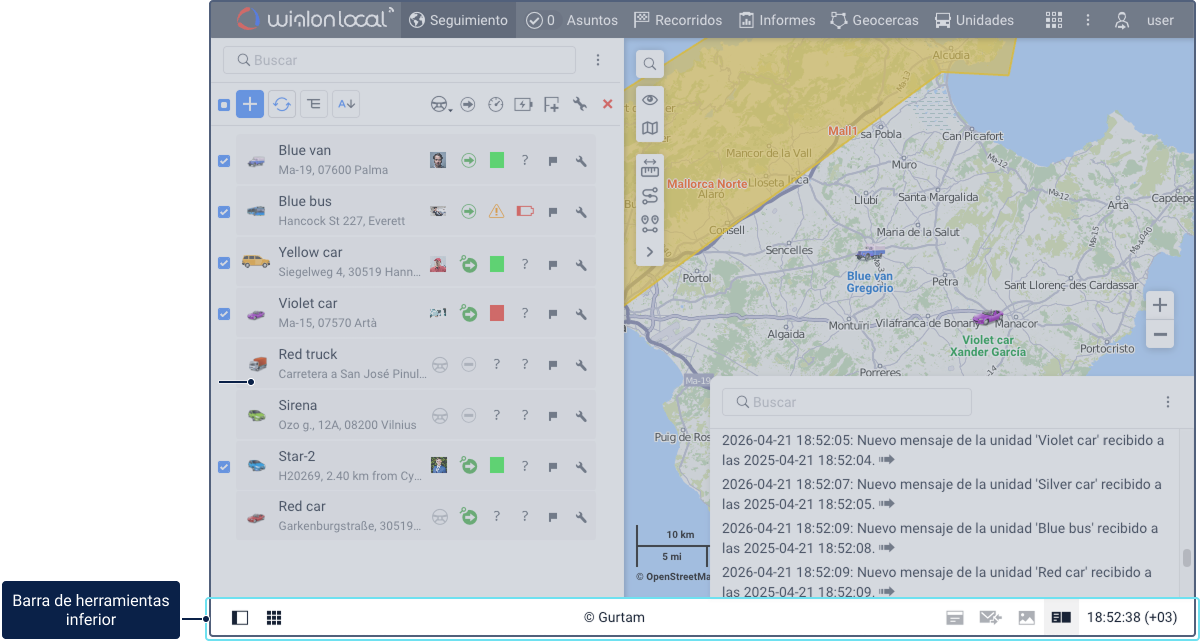Open the apps grid icon in bottom toolbar

point(274,618)
